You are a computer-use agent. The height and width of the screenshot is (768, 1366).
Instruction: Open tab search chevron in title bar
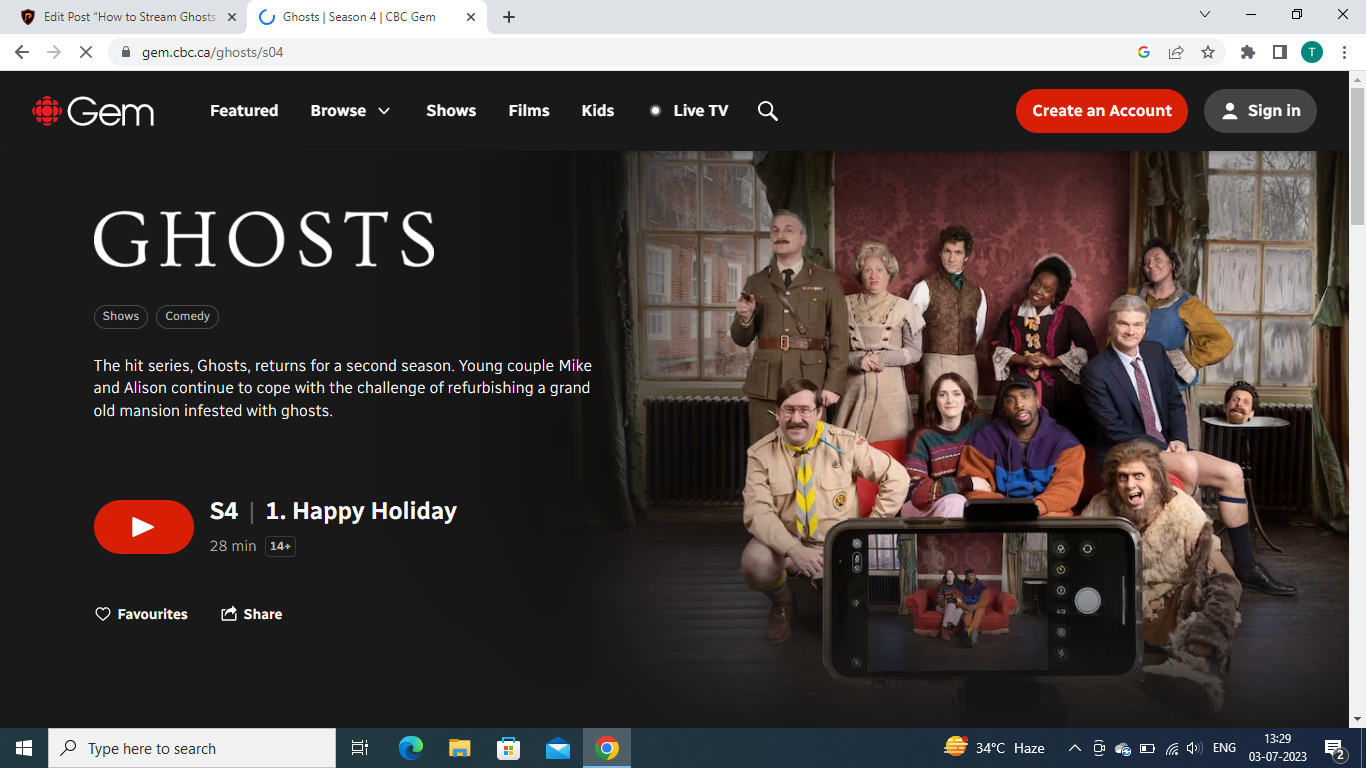pyautogui.click(x=1205, y=14)
